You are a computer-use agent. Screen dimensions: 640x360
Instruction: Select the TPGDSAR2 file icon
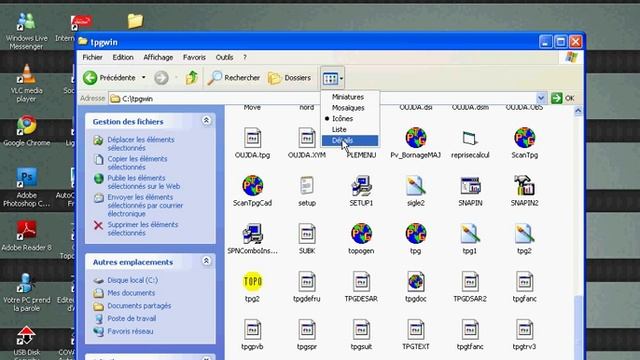coord(470,282)
